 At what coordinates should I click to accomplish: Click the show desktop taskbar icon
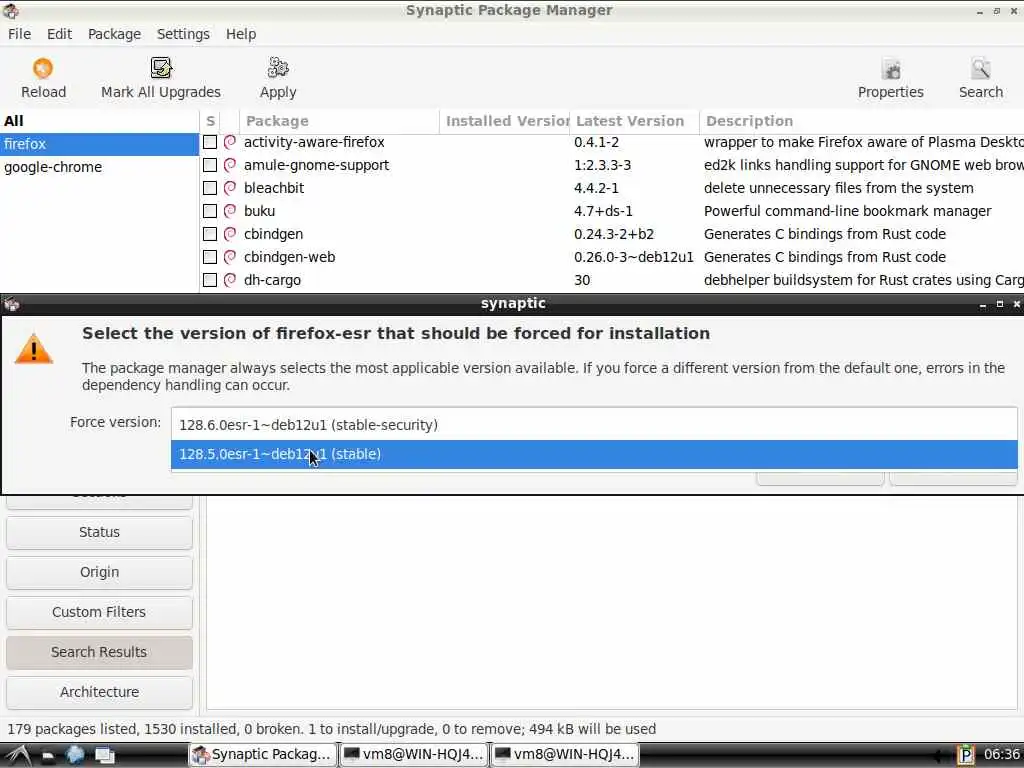click(104, 755)
